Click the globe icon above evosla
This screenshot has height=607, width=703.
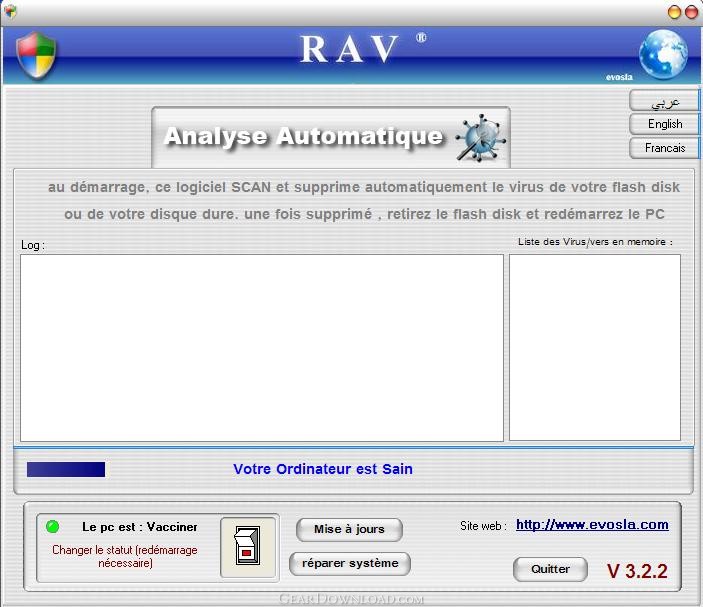point(663,54)
